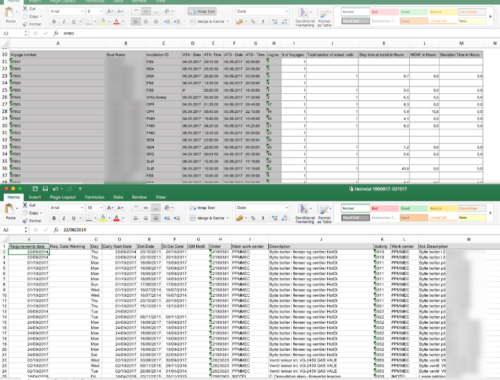Open Date number format dropdown in lower ribbon

(262, 208)
